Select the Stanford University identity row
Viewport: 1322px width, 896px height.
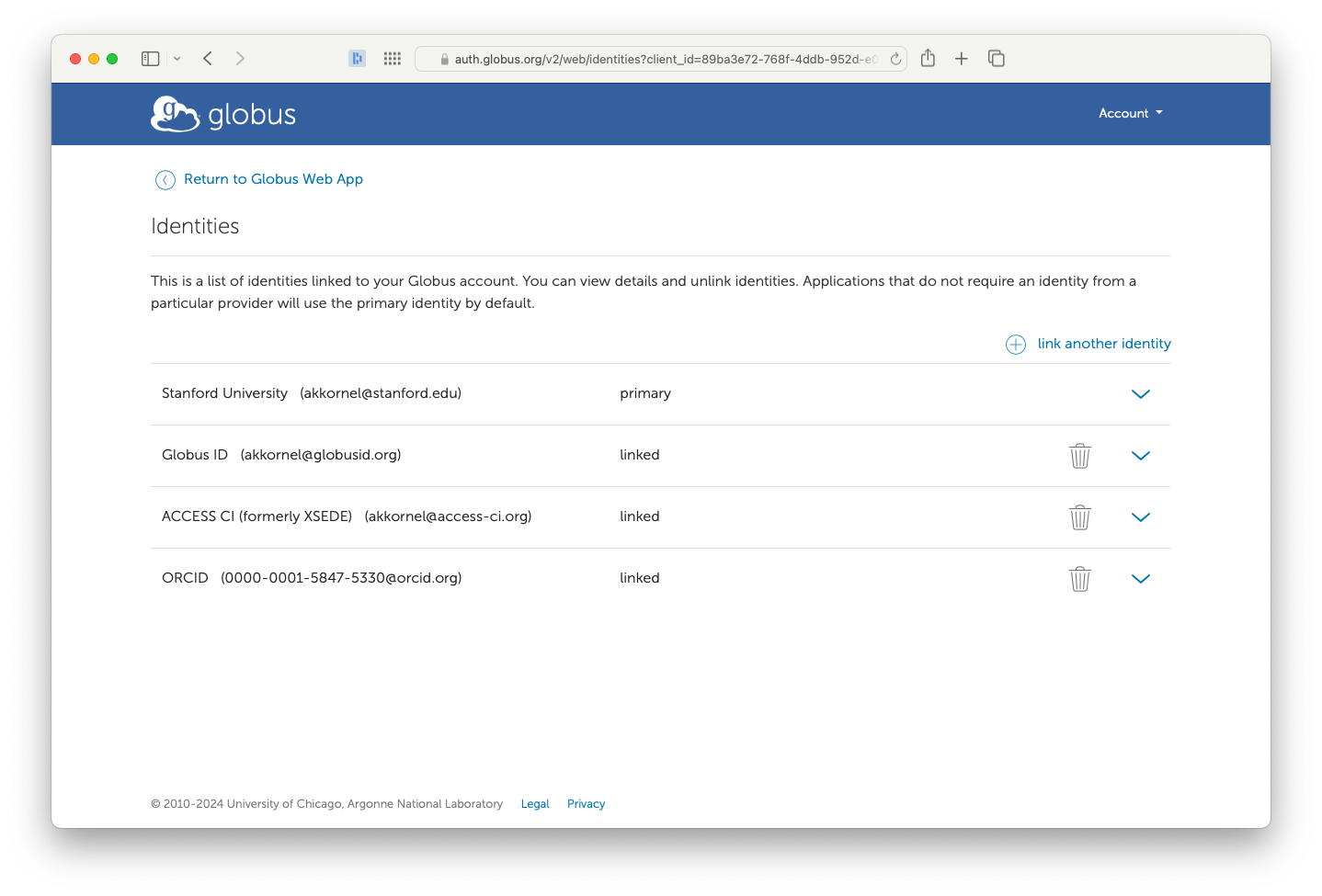tap(661, 394)
